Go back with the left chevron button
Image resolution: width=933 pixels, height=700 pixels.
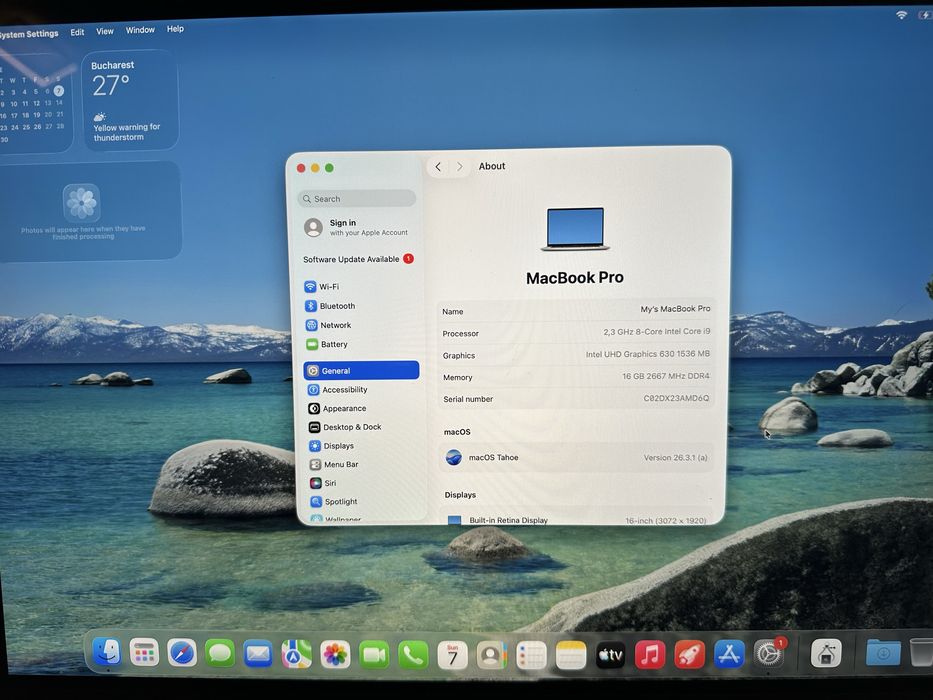tap(438, 167)
